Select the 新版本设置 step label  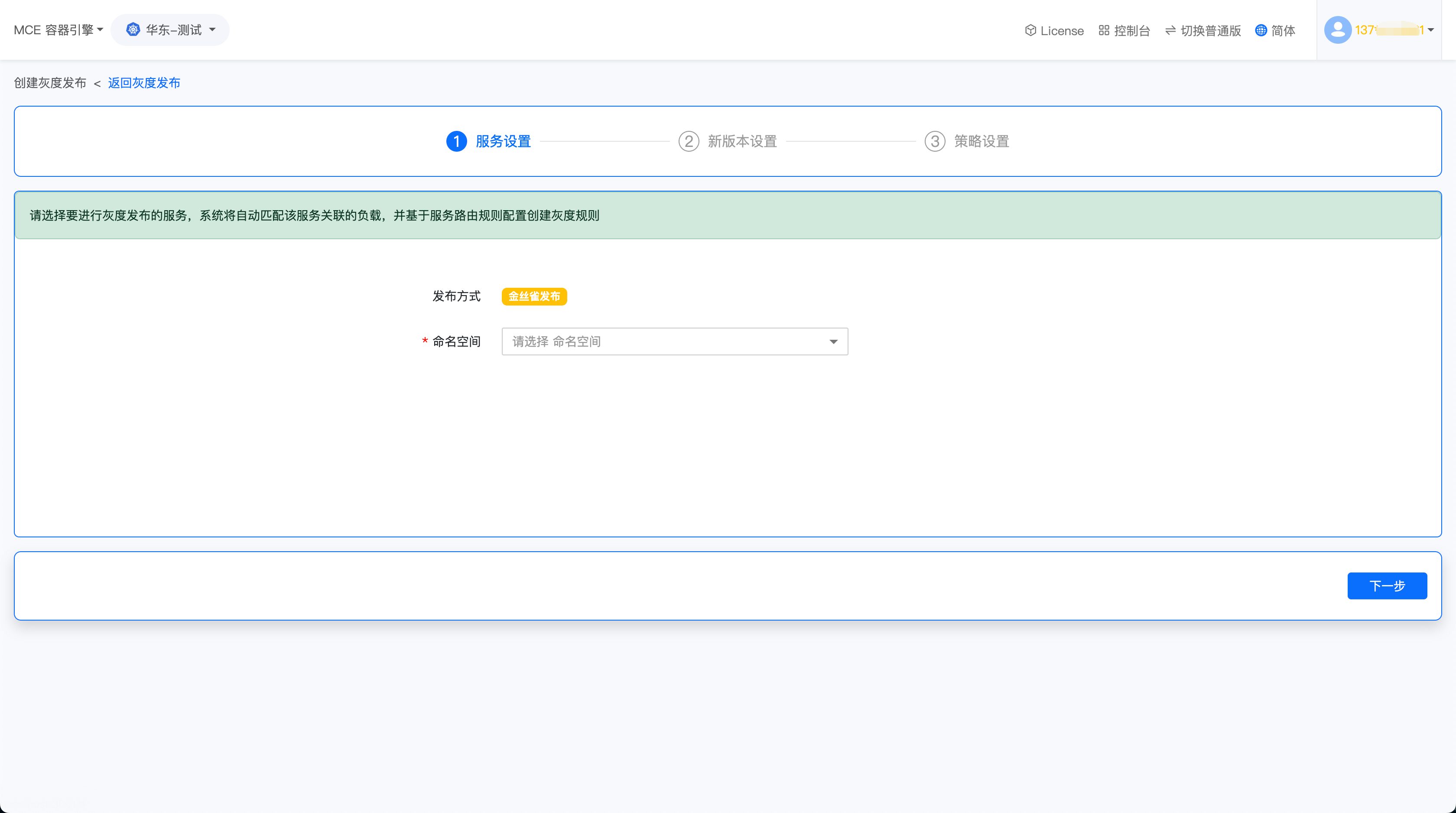[x=742, y=141]
